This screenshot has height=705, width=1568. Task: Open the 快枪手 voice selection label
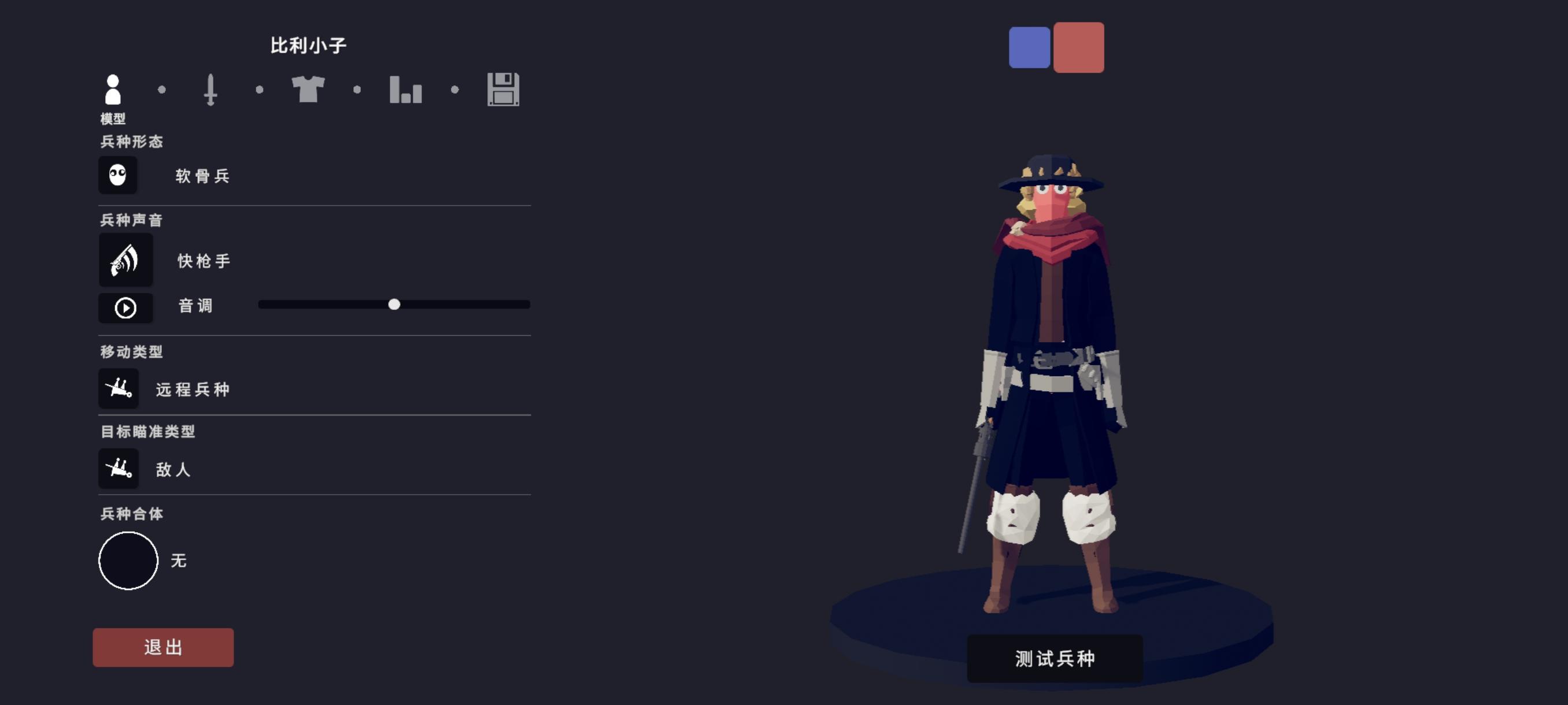pos(204,261)
